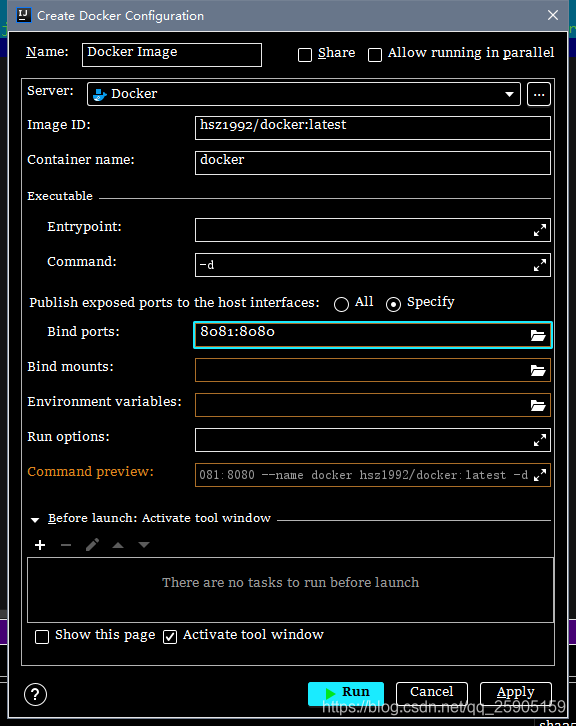
Task: Check the Show this page checkbox
Action: [42, 637]
